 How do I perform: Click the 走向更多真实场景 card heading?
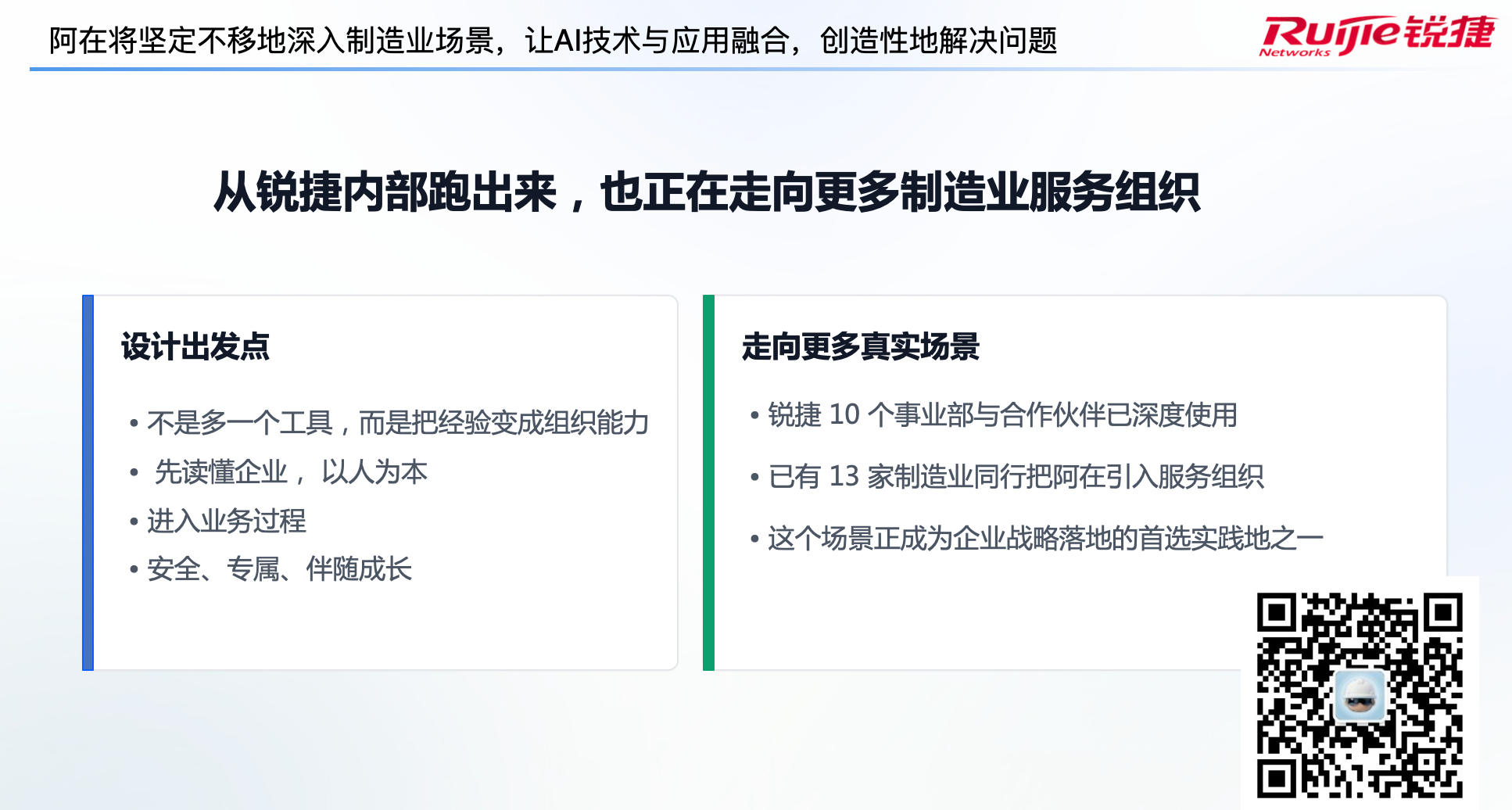tap(860, 346)
